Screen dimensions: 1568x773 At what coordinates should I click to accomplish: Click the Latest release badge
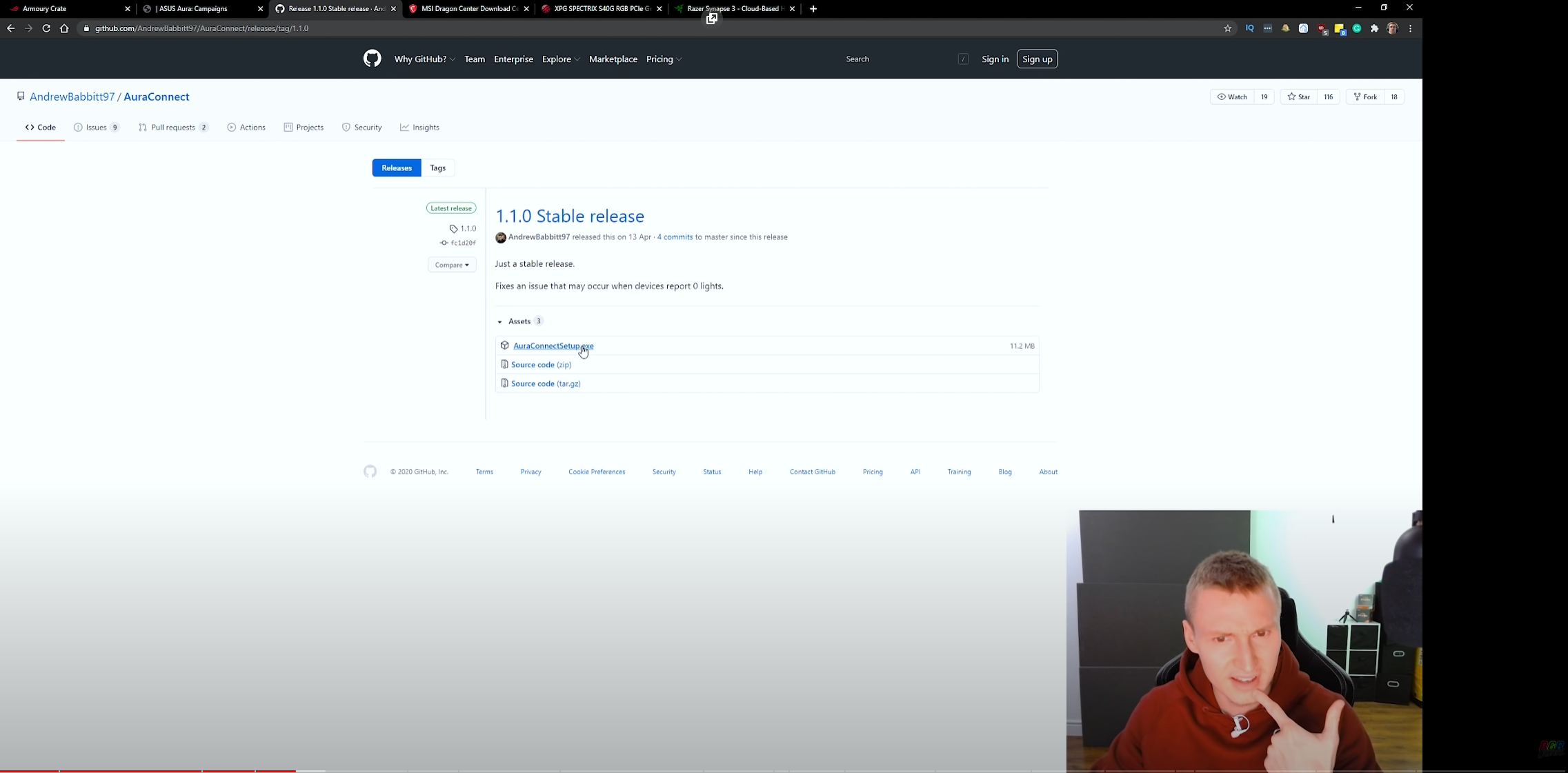coord(451,208)
